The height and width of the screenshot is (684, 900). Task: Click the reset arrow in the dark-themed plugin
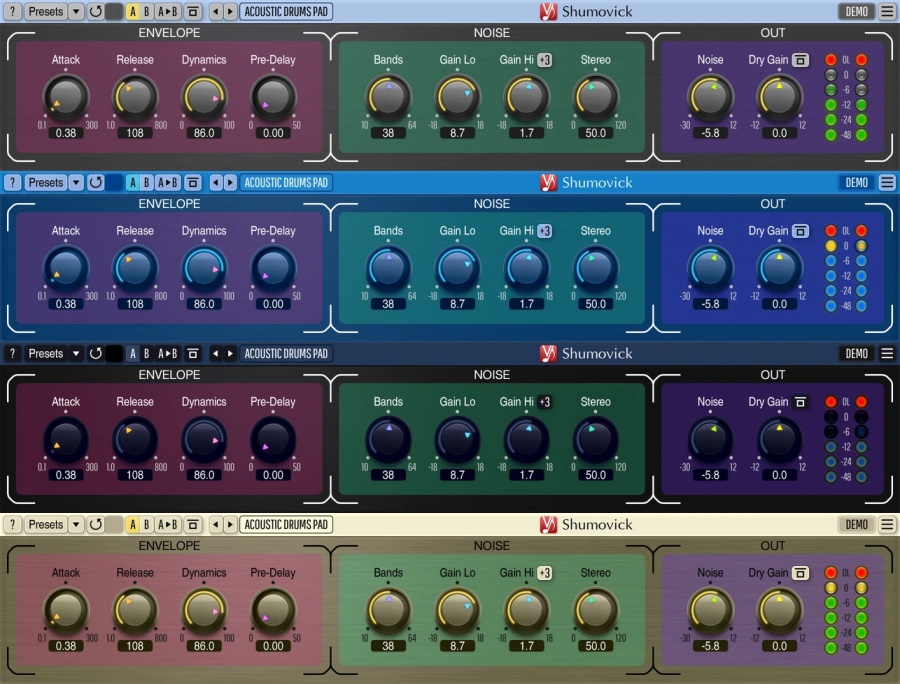click(x=96, y=353)
